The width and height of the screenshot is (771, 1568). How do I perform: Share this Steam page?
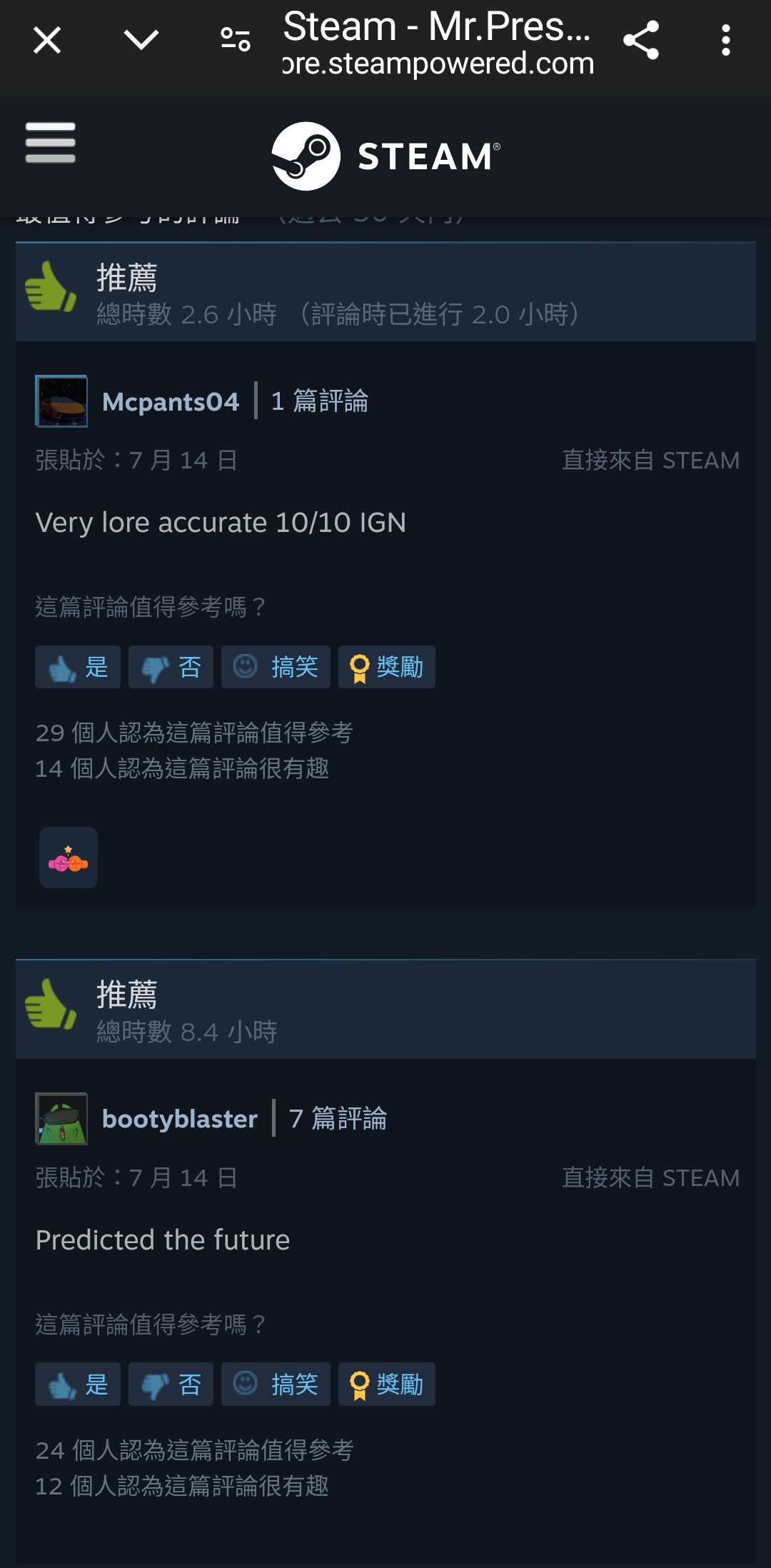[641, 40]
